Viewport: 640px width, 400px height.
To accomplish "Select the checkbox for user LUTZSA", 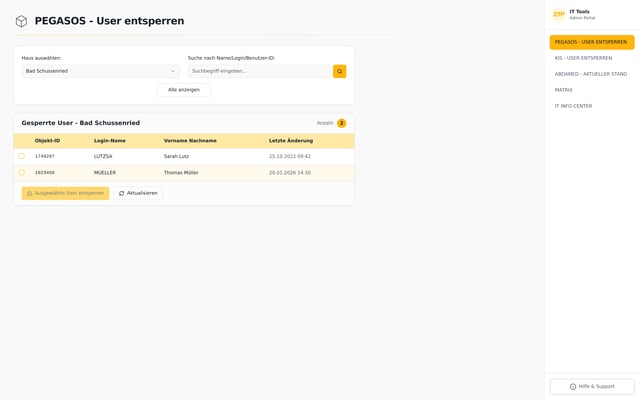I will [22, 156].
